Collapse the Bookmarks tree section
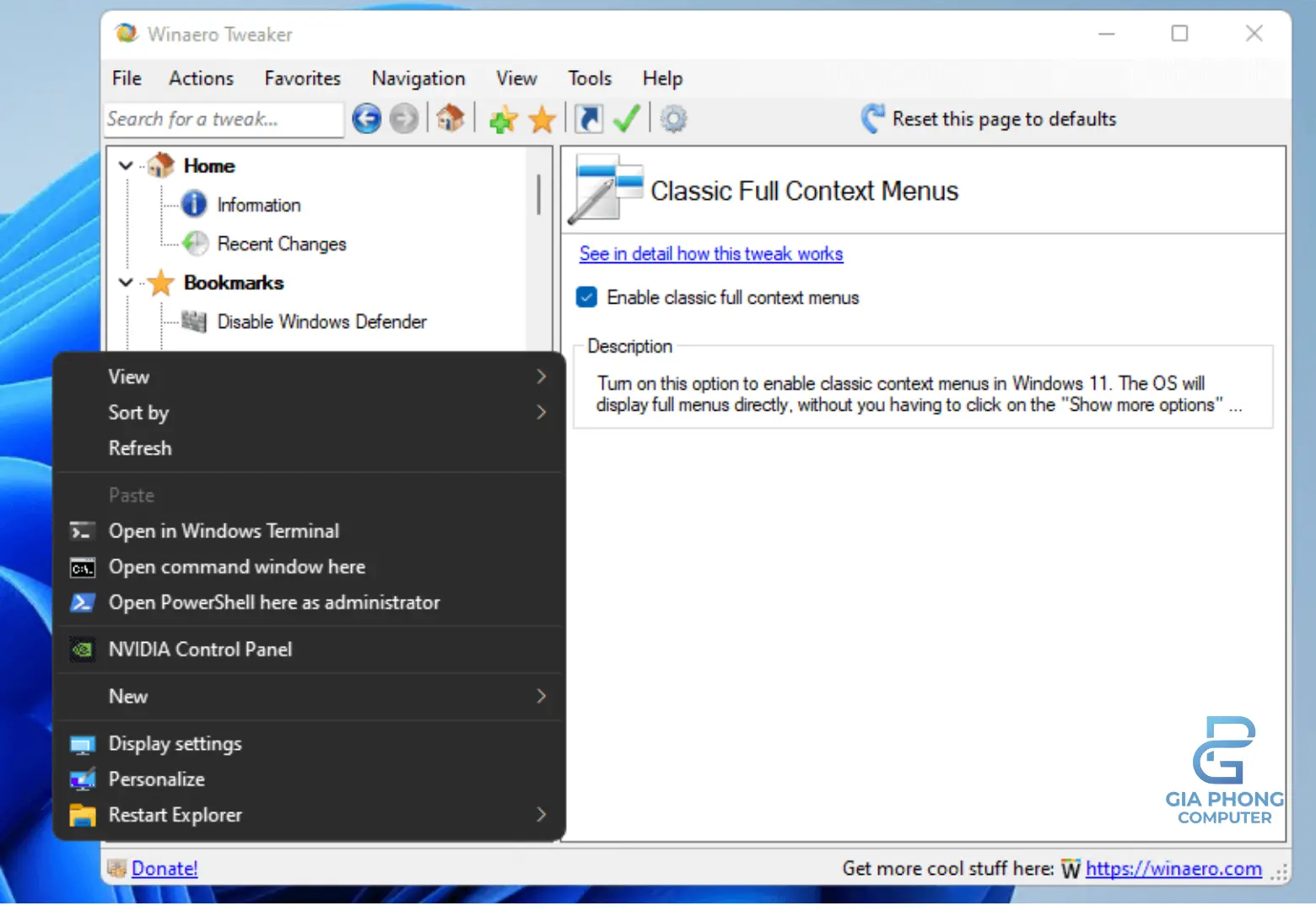Screen dimensions: 1316x911 [x=125, y=283]
